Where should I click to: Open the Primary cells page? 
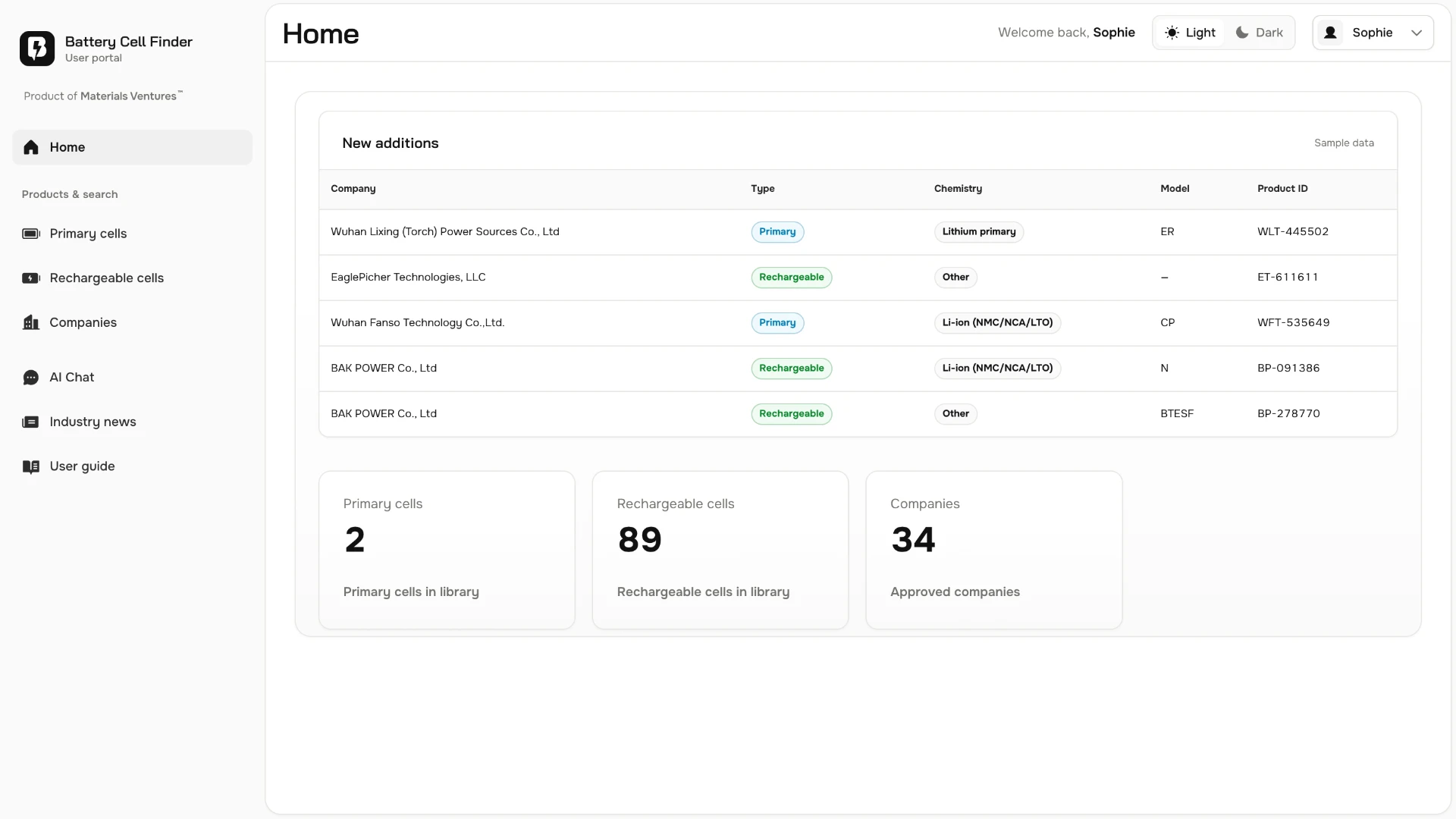pyautogui.click(x=132, y=234)
